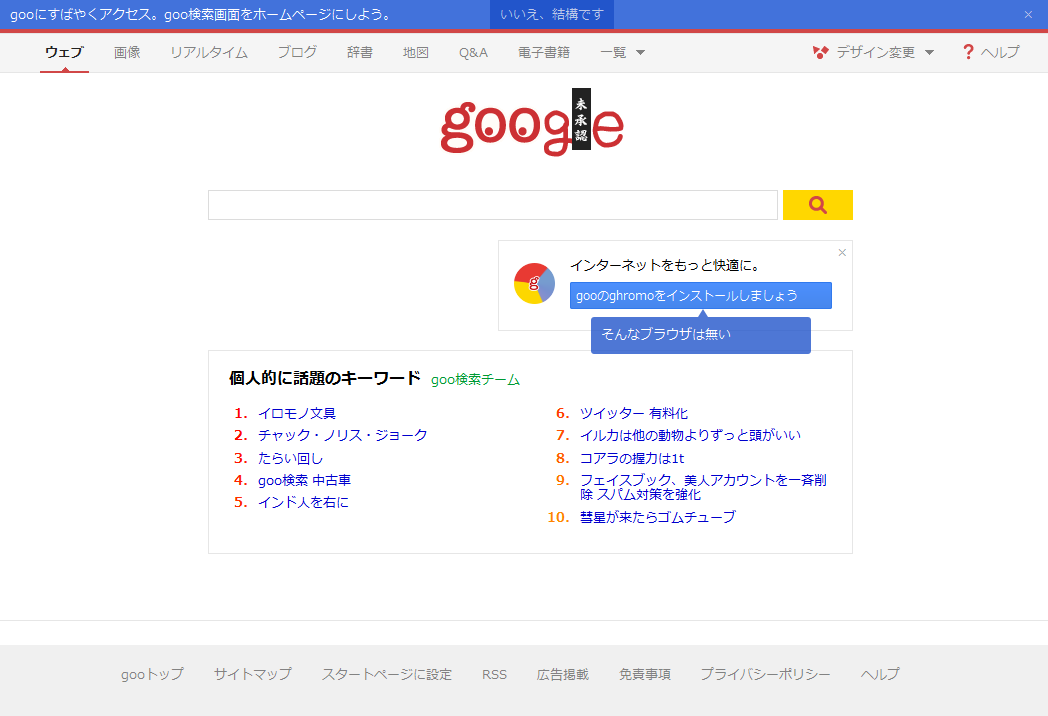Dismiss the top blue homepage banner

pyautogui.click(x=1028, y=15)
